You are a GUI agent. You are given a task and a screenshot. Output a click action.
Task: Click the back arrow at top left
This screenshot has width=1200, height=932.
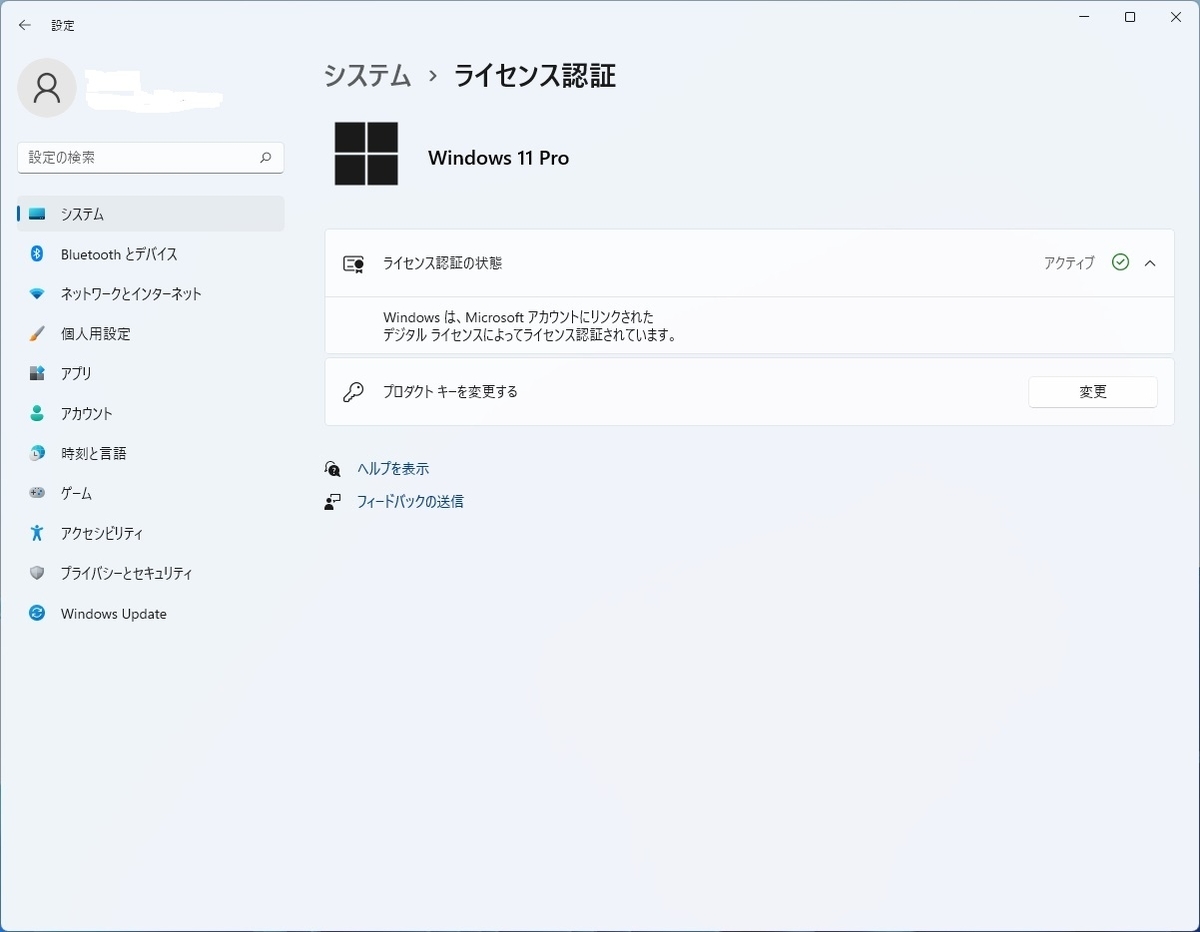pos(24,25)
